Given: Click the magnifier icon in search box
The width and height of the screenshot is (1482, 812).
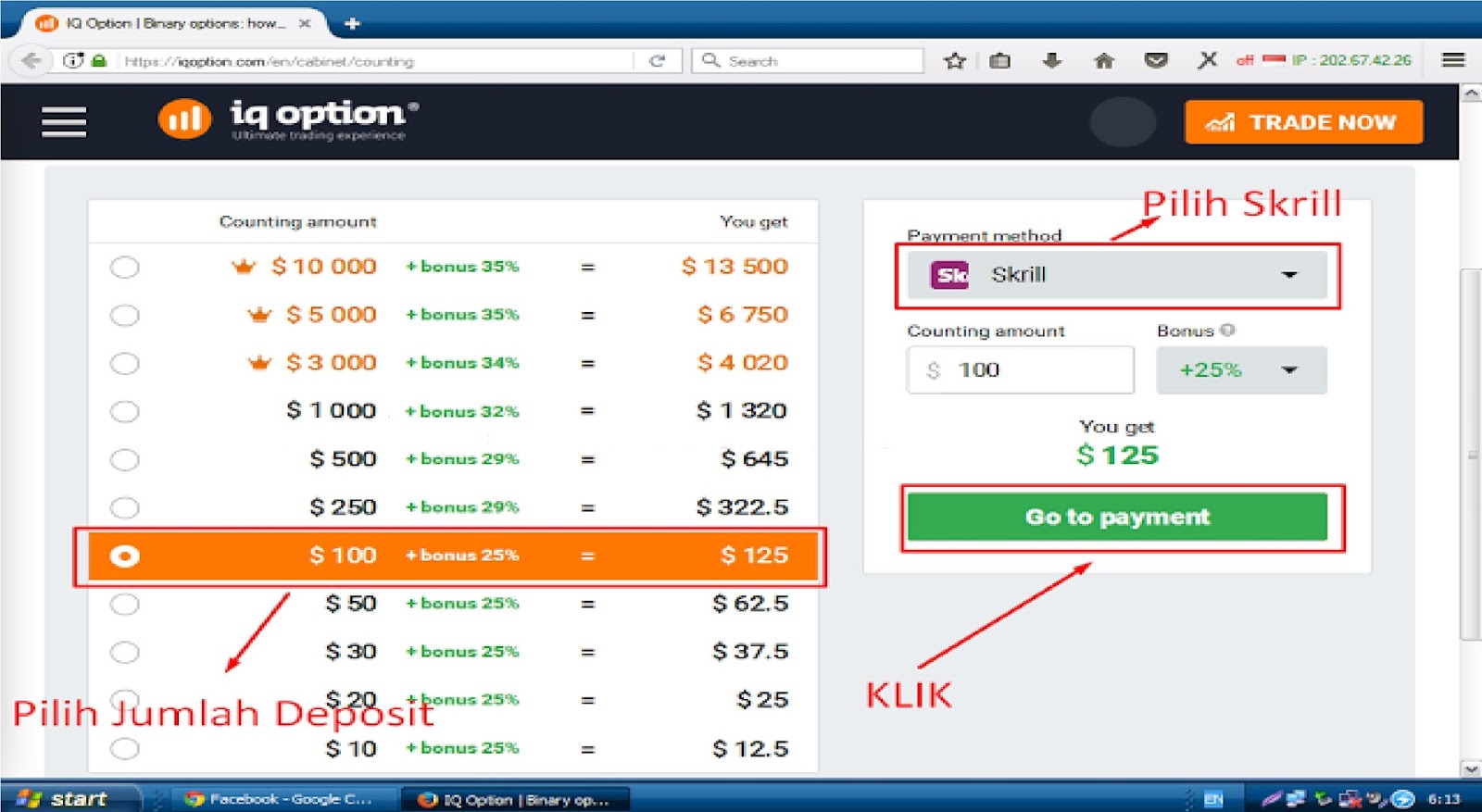Looking at the screenshot, I should click(x=710, y=60).
